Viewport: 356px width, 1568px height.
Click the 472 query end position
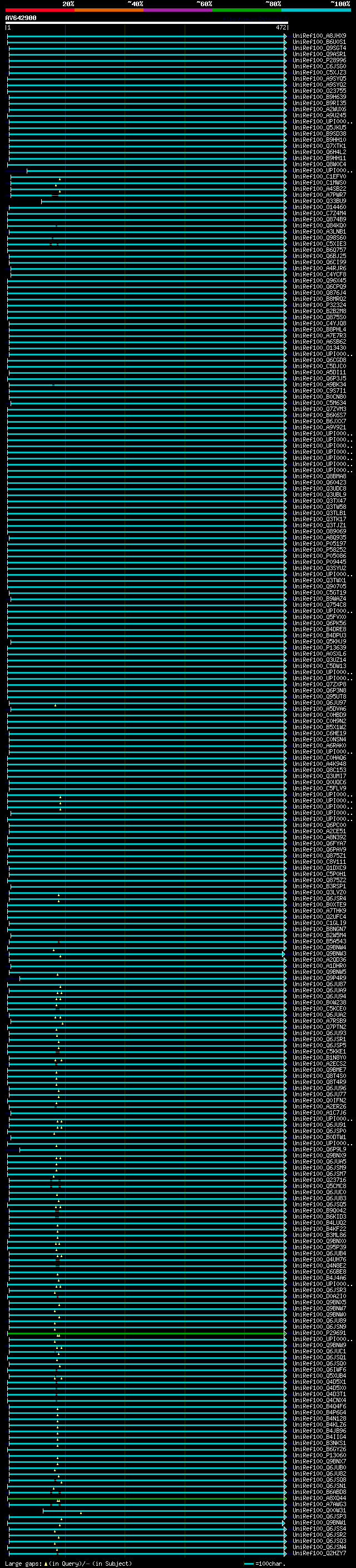tap(280, 27)
